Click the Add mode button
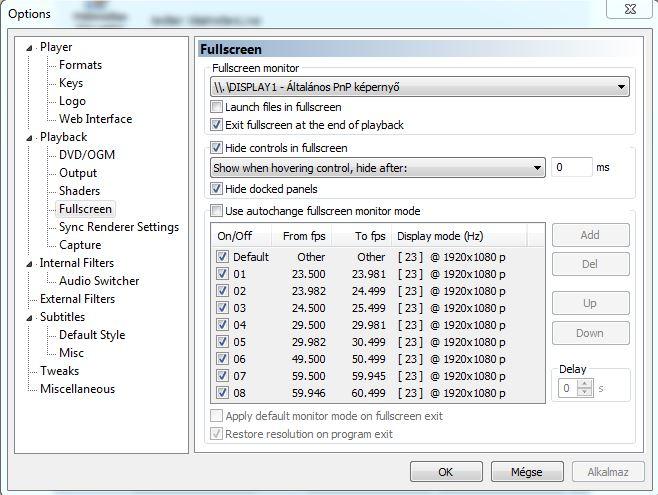This screenshot has height=495, width=658. point(590,235)
